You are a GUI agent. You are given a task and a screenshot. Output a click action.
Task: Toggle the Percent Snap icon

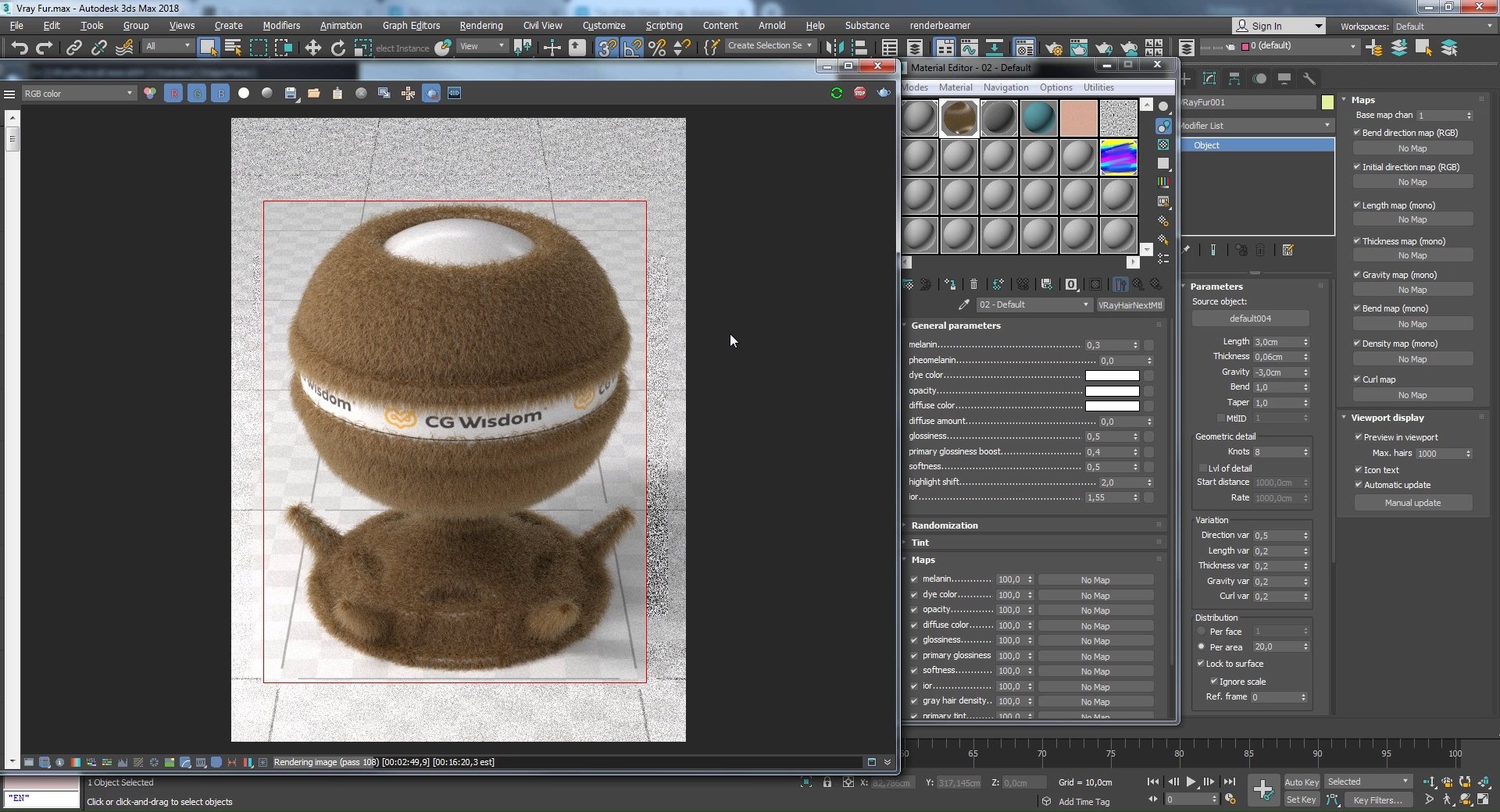point(657,48)
